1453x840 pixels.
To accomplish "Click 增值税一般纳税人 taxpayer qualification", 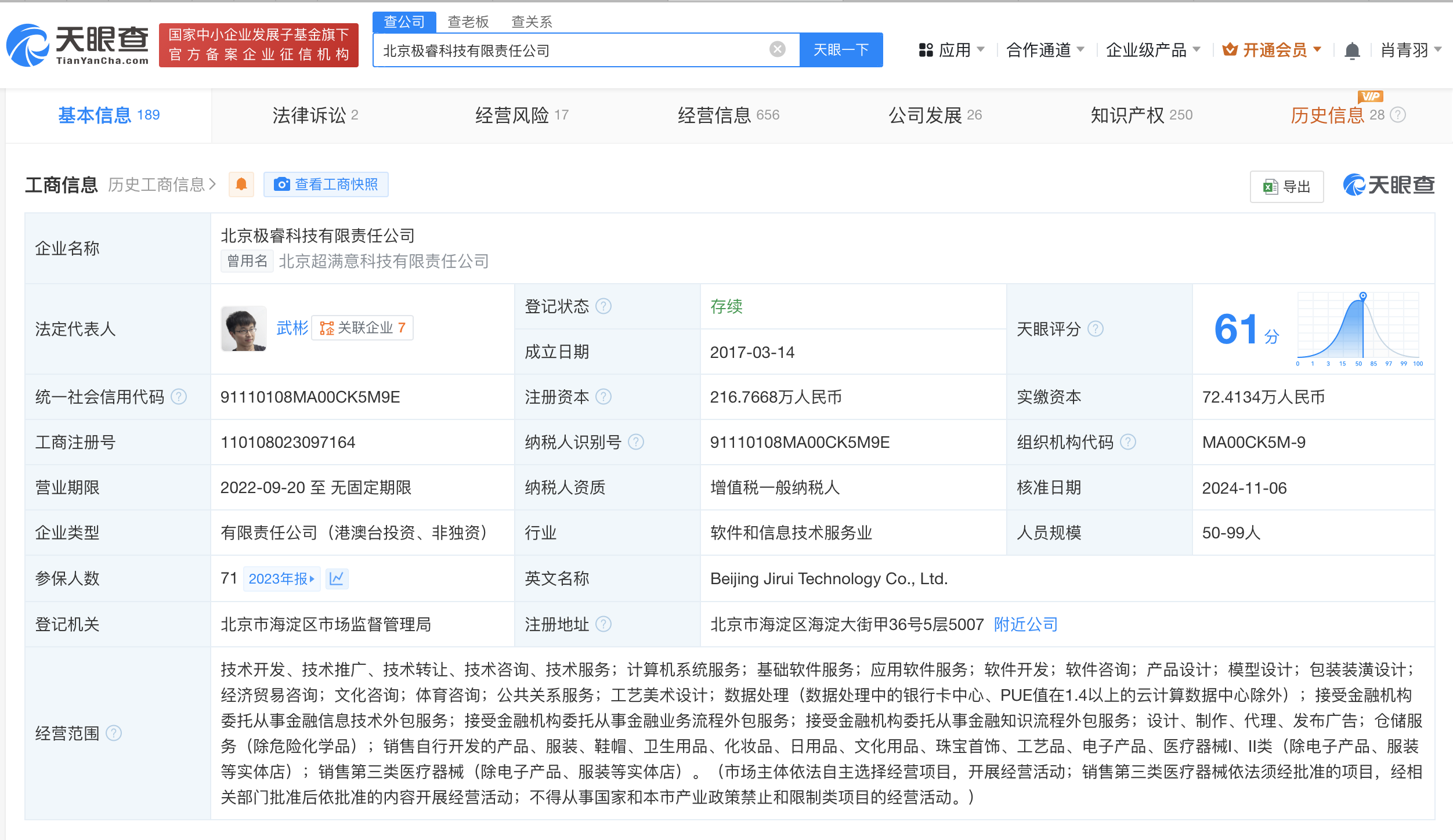I will point(775,487).
